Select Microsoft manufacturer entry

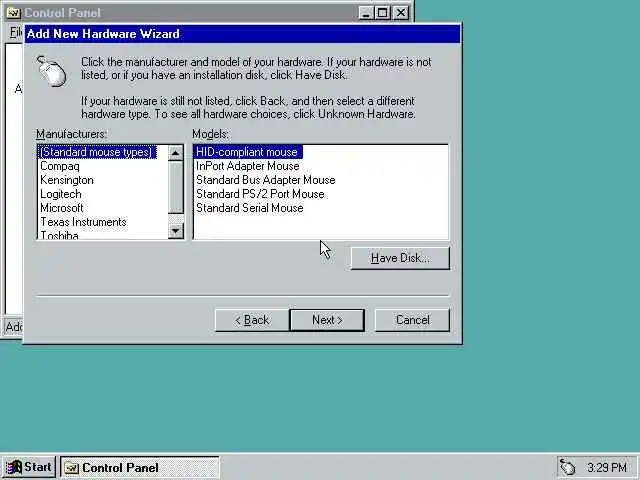click(x=61, y=208)
